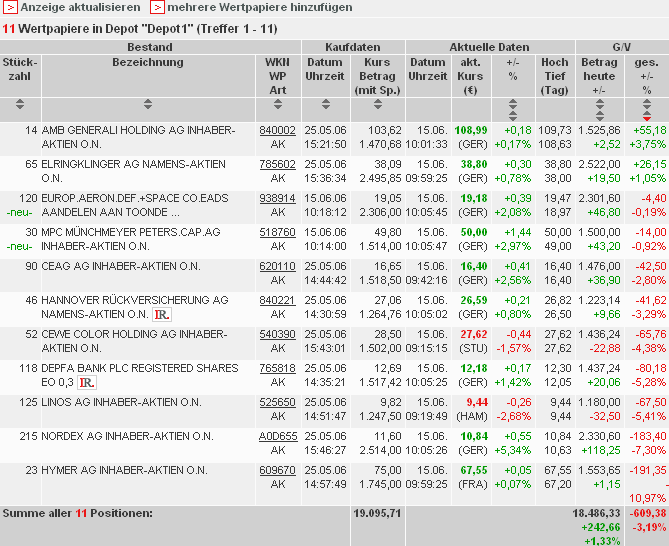Open WKN 840002 for AMB Generali

point(277,131)
